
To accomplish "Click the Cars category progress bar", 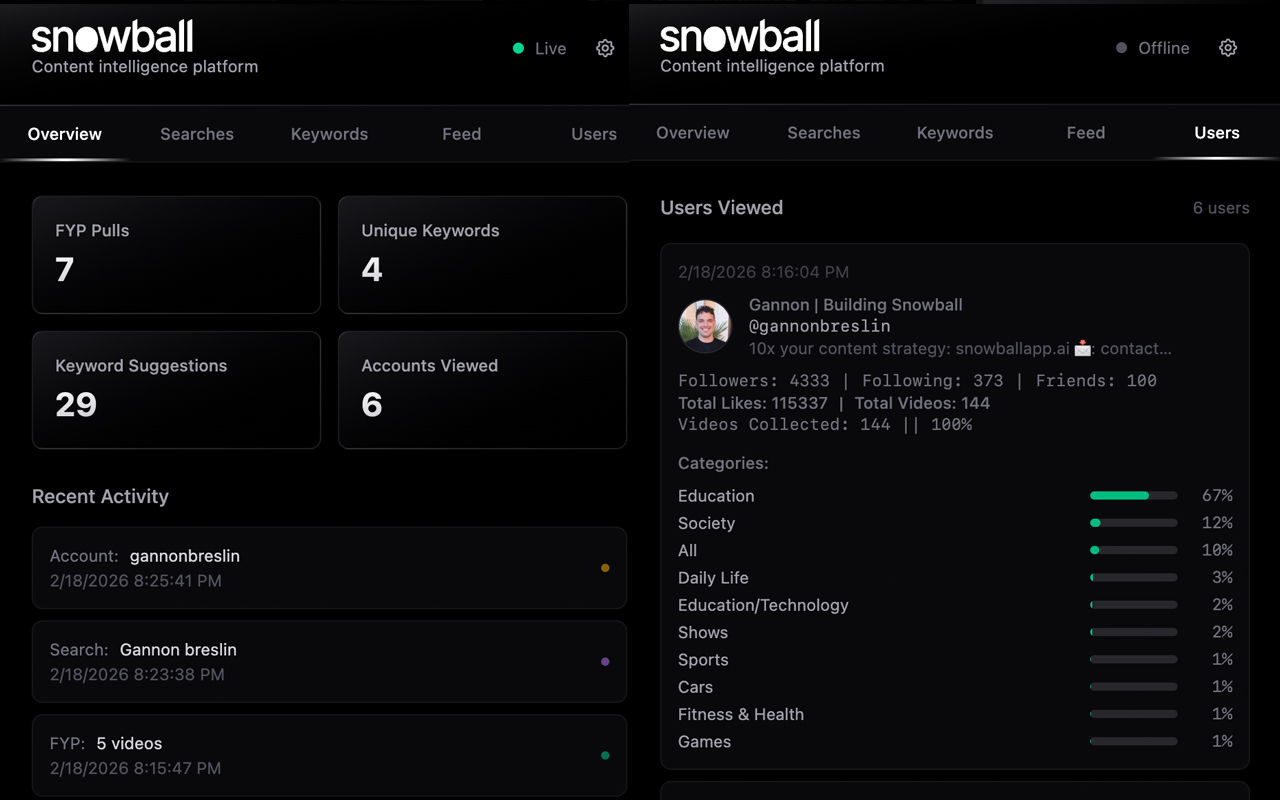I will pos(1133,687).
